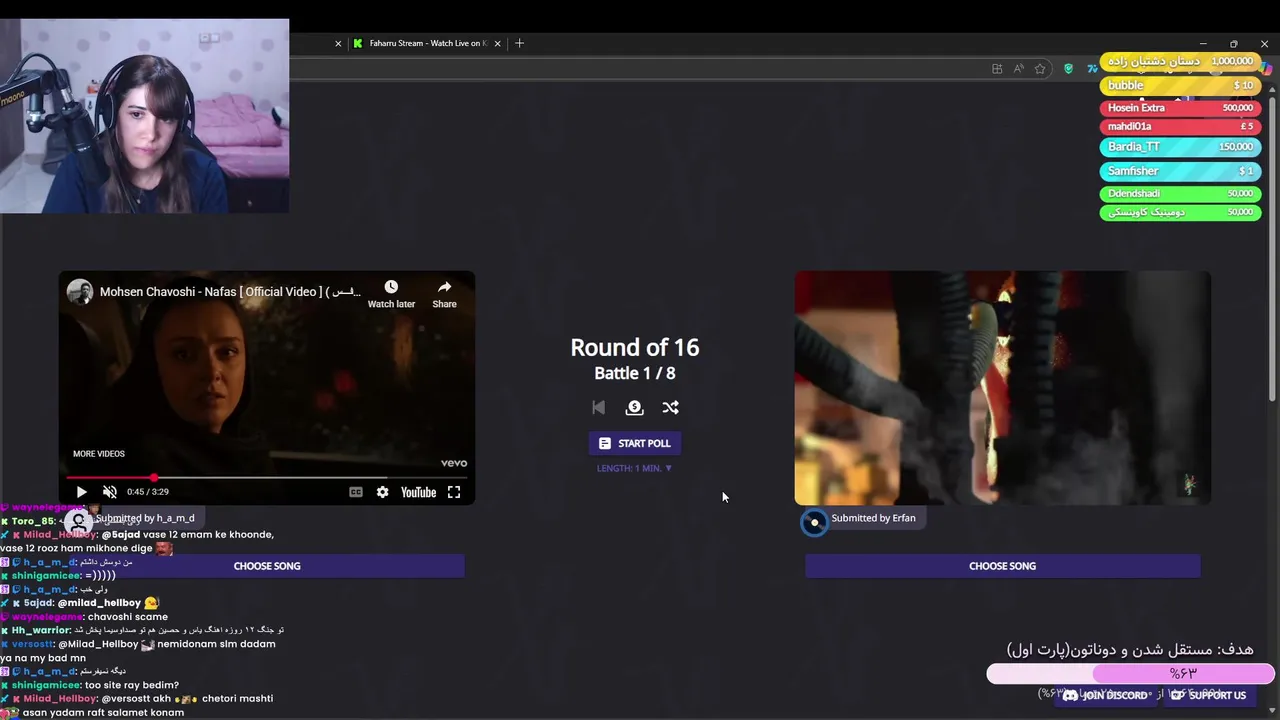The height and width of the screenshot is (720, 1280).
Task: Click the 5ajad chat username
Action: (40, 603)
